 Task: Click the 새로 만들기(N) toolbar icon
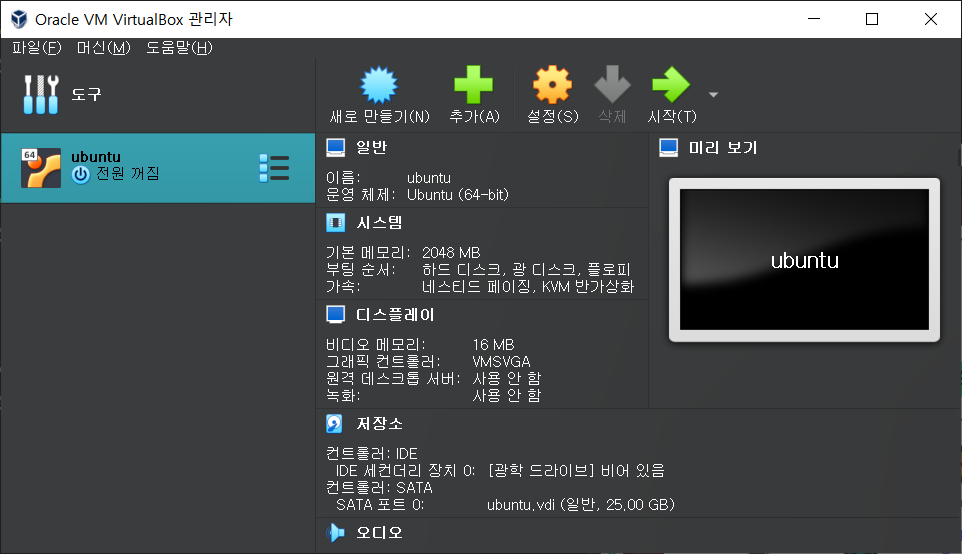(x=379, y=85)
